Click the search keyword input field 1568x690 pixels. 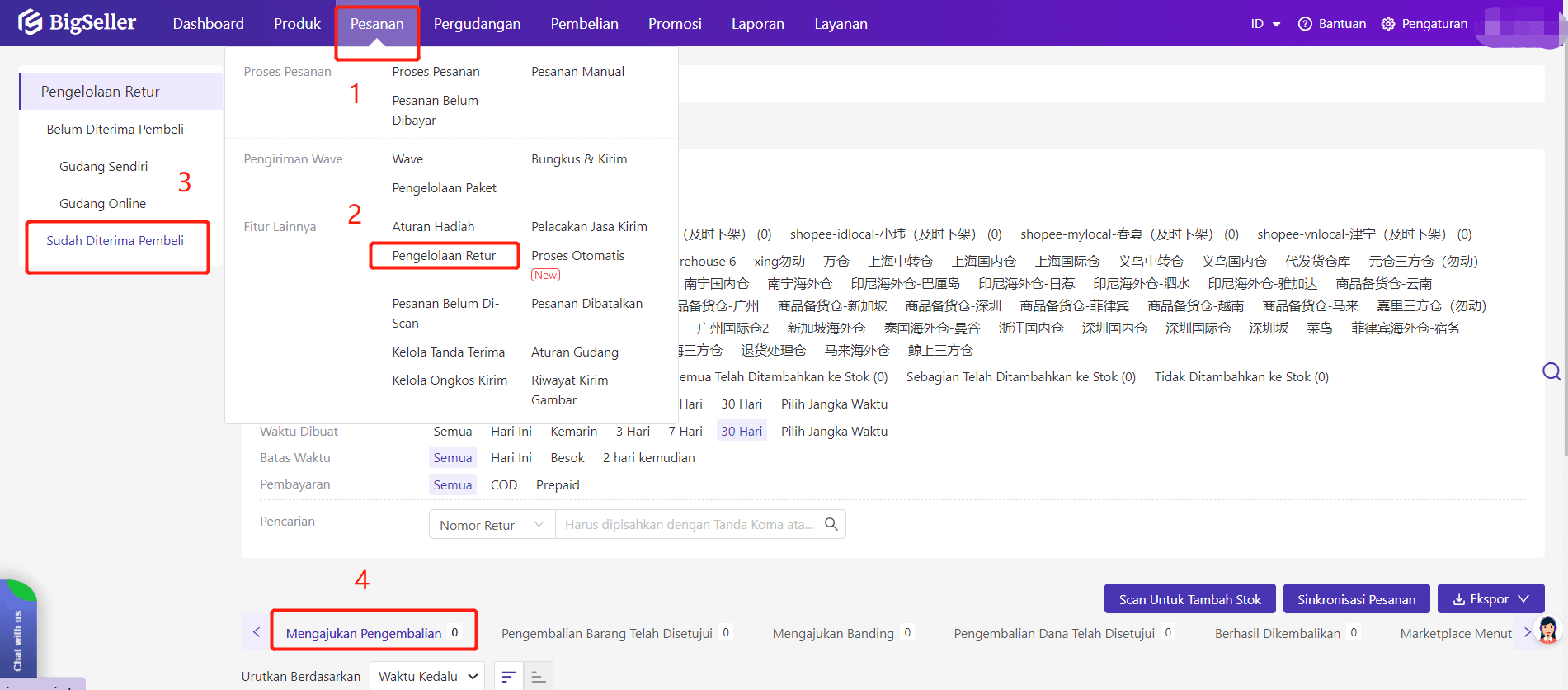coord(690,525)
